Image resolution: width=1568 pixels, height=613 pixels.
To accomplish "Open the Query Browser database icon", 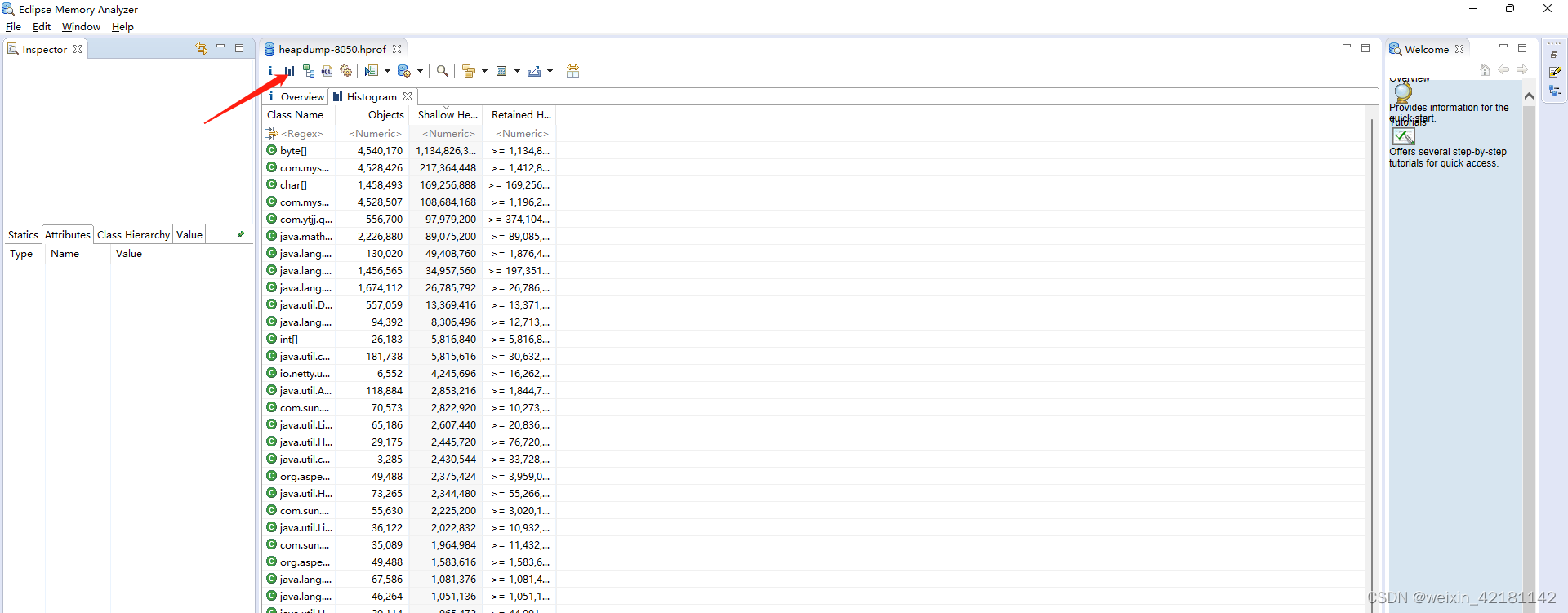I will pyautogui.click(x=404, y=71).
